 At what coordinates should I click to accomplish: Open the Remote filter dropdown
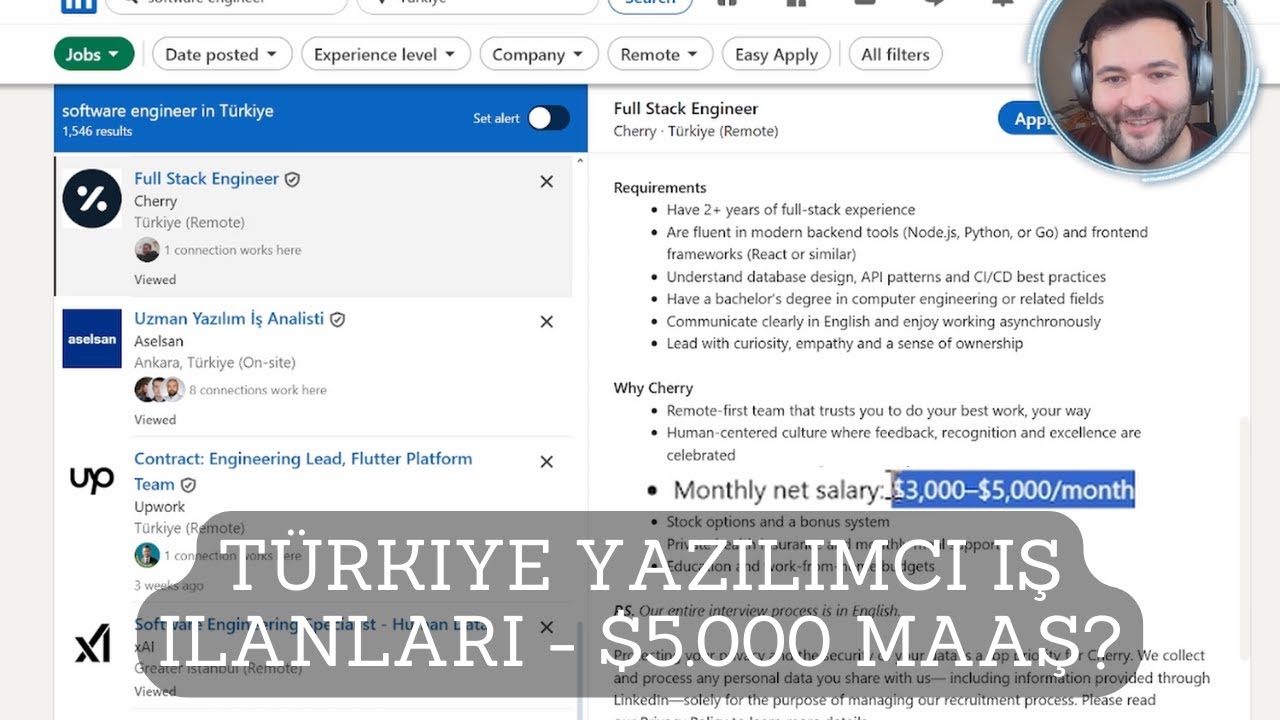coord(660,54)
